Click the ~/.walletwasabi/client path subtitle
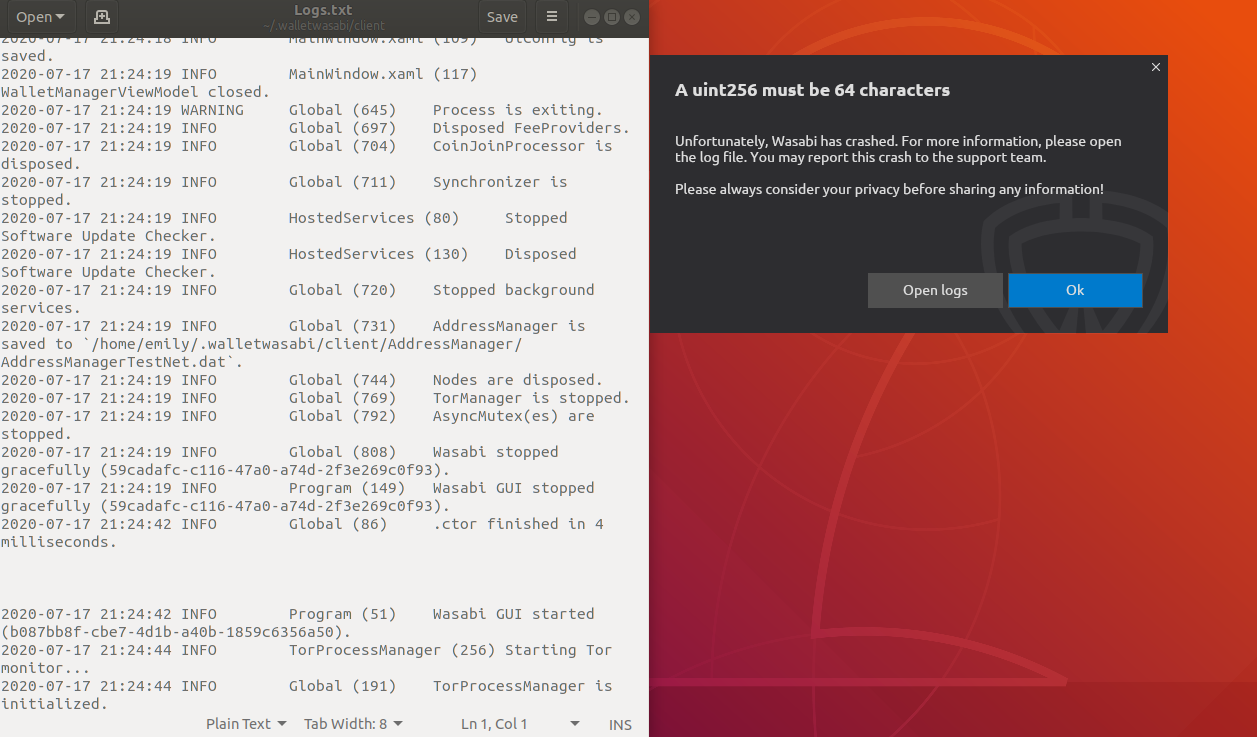Viewport: 1257px width, 737px height. point(324,26)
